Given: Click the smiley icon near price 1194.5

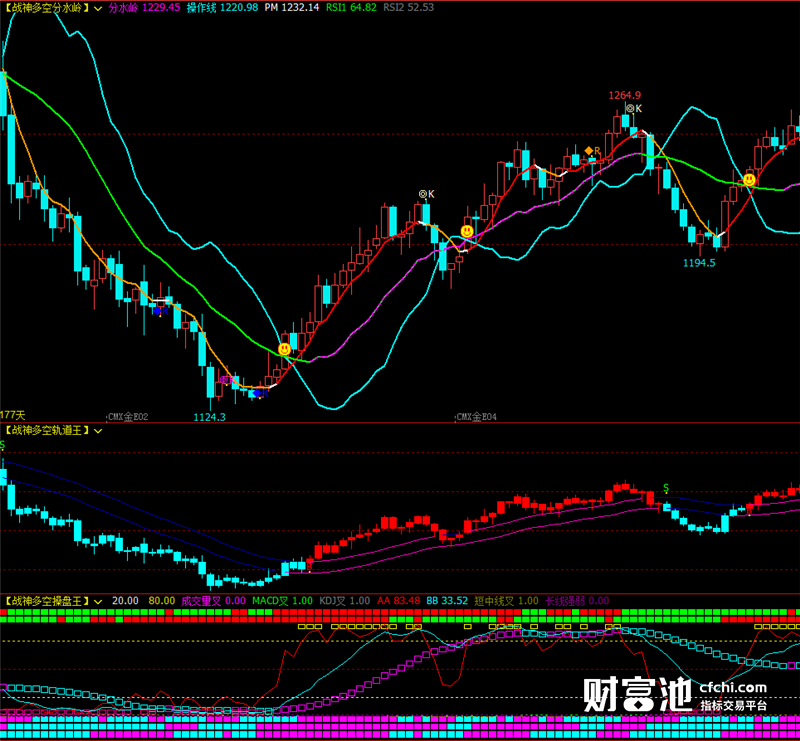Looking at the screenshot, I should click(x=749, y=180).
